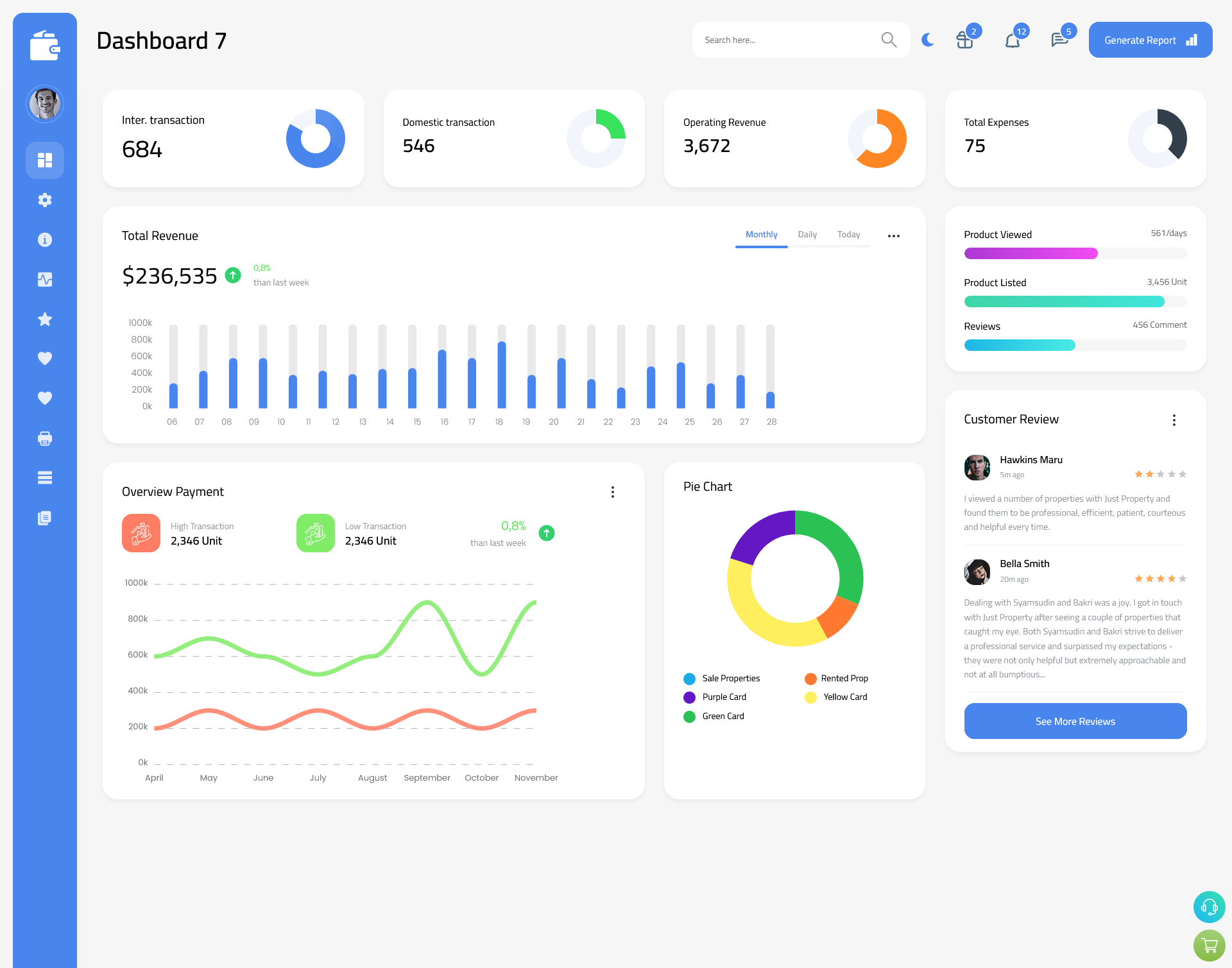The height and width of the screenshot is (968, 1232).
Task: Switch to Today revenue view tab
Action: 848,235
